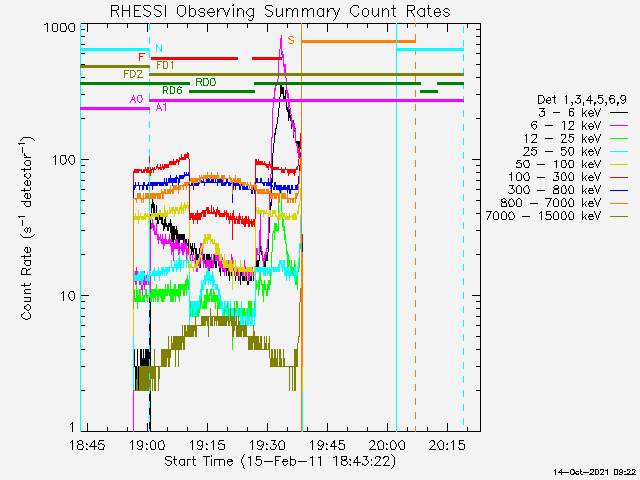Click the 14-Oct-2021 timestamp in the corner
The width and height of the screenshot is (640, 480).
[593, 471]
